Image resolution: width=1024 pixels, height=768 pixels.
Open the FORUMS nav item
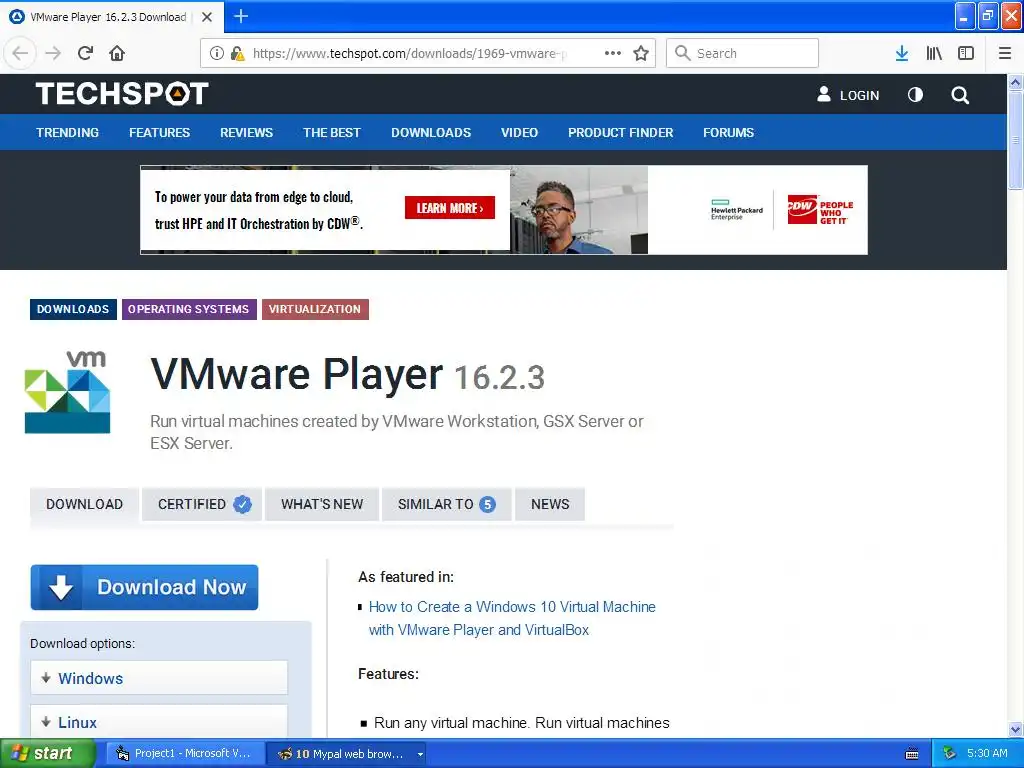(728, 133)
